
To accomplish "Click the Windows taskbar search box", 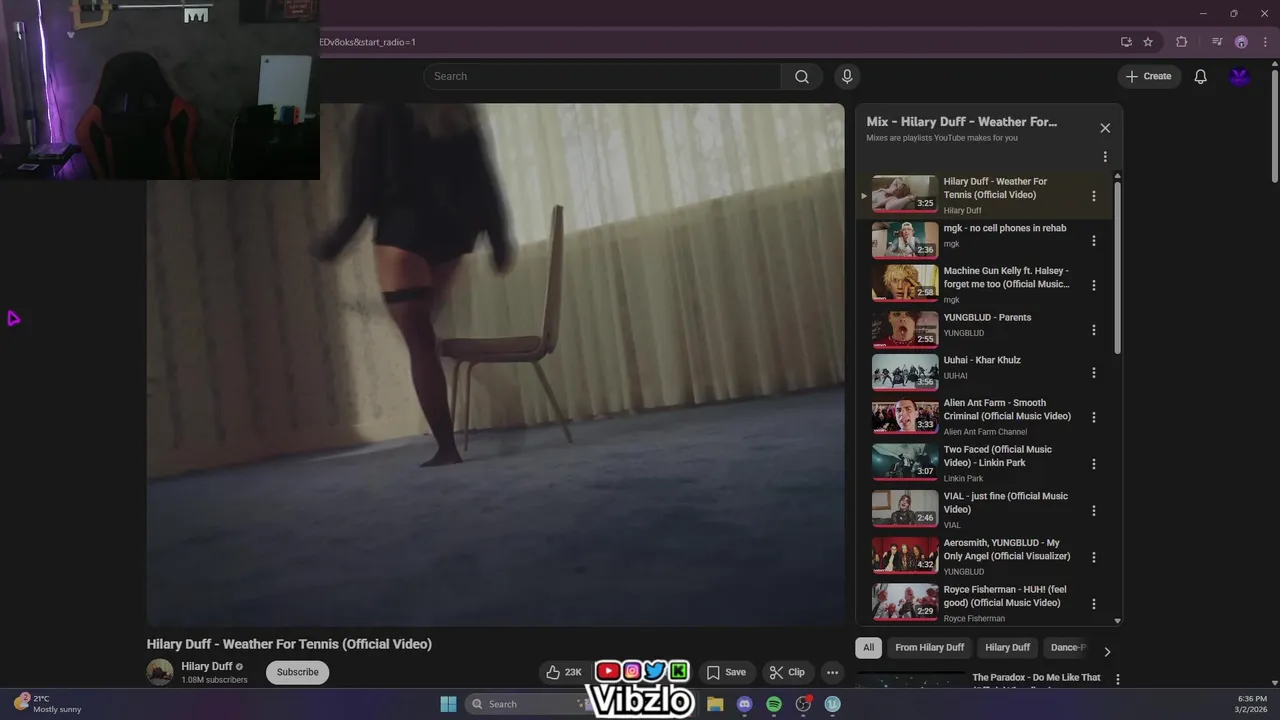I will click(x=527, y=704).
